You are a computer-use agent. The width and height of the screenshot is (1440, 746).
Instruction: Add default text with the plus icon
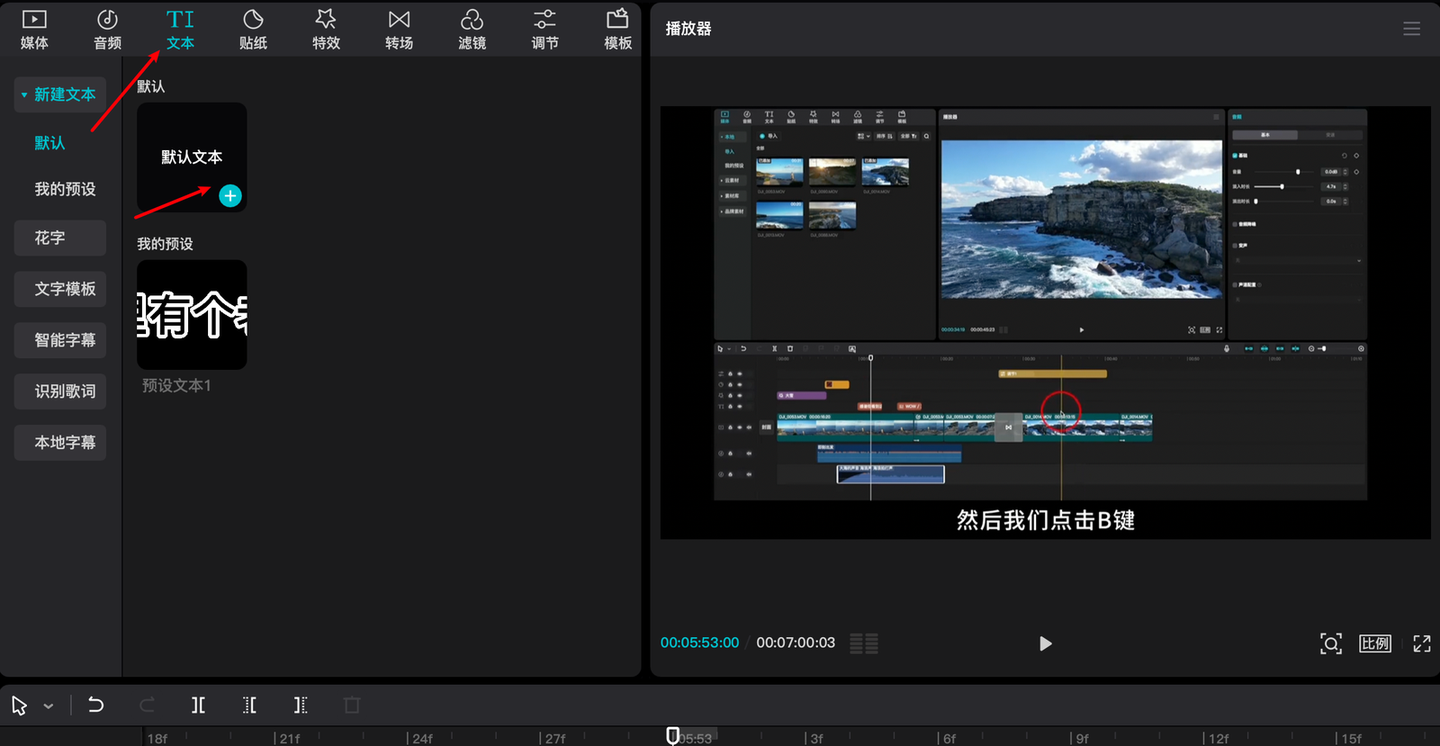point(230,196)
